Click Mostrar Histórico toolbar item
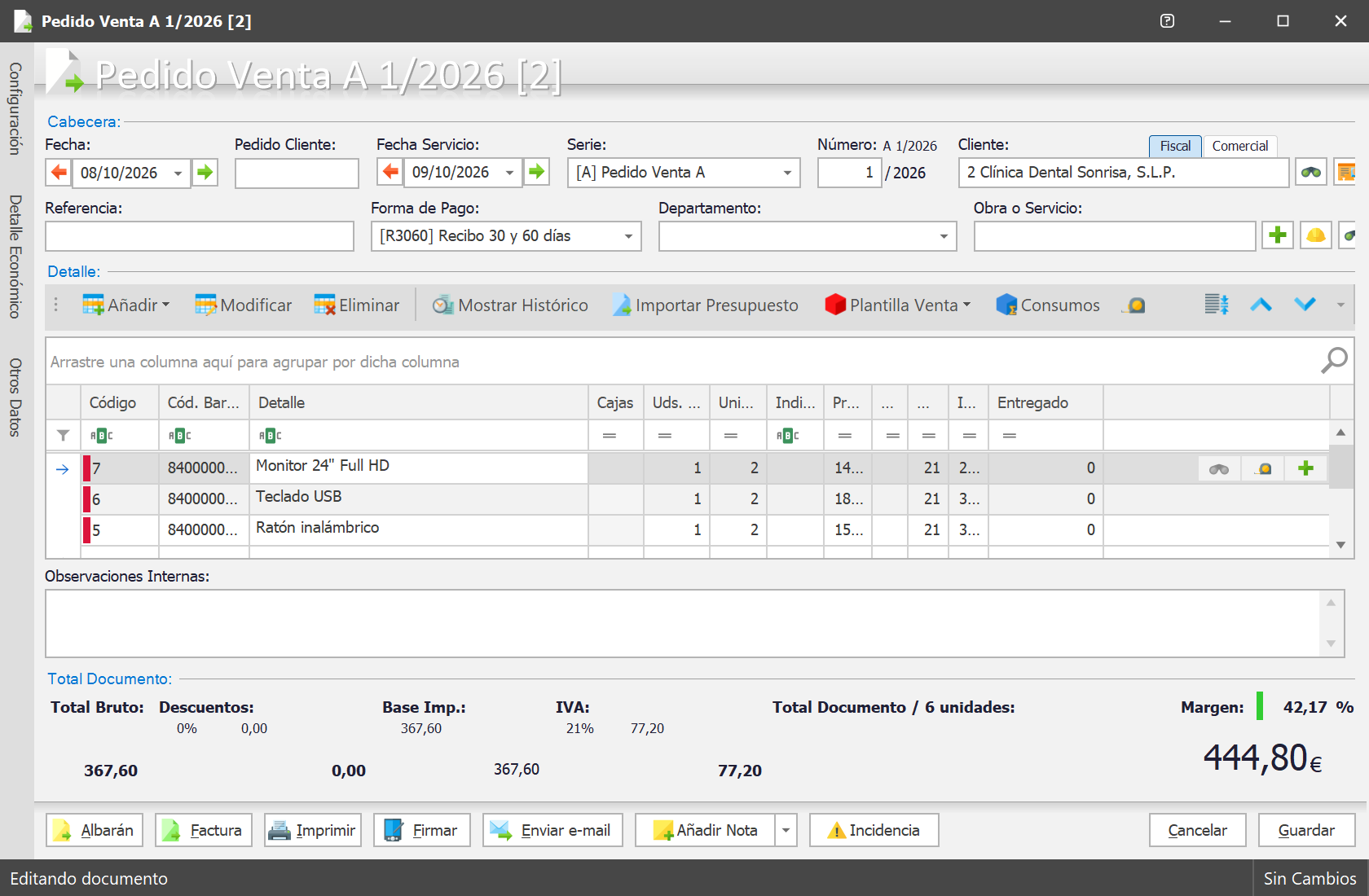This screenshot has height=896, width=1369. click(x=511, y=305)
